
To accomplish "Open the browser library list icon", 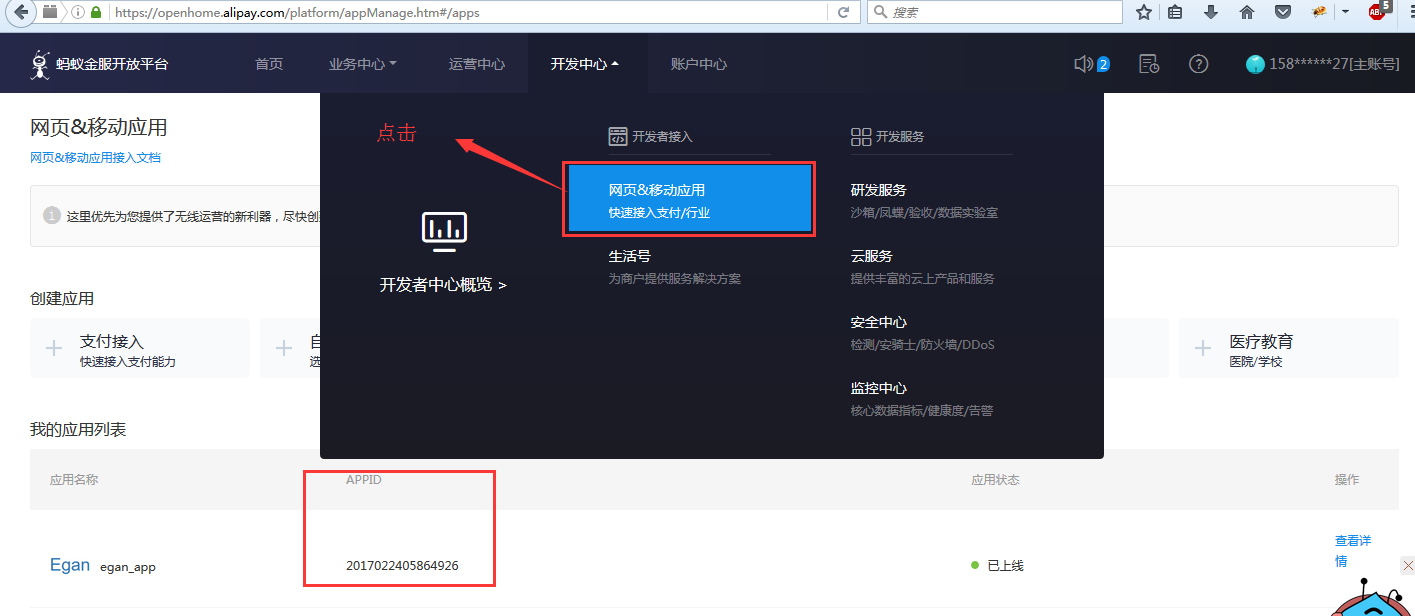I will (x=1176, y=12).
